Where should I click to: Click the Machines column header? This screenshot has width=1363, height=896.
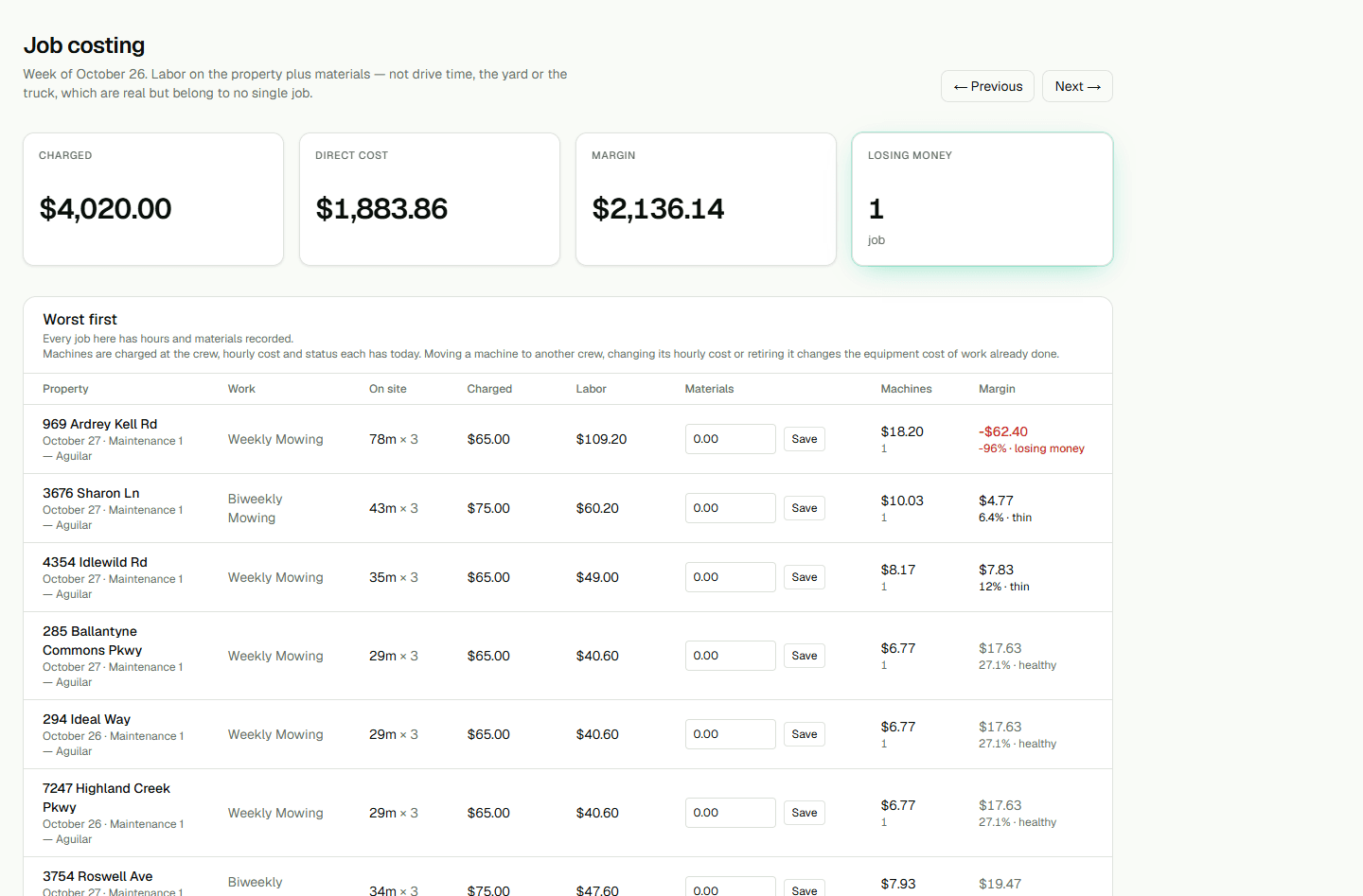(x=907, y=389)
